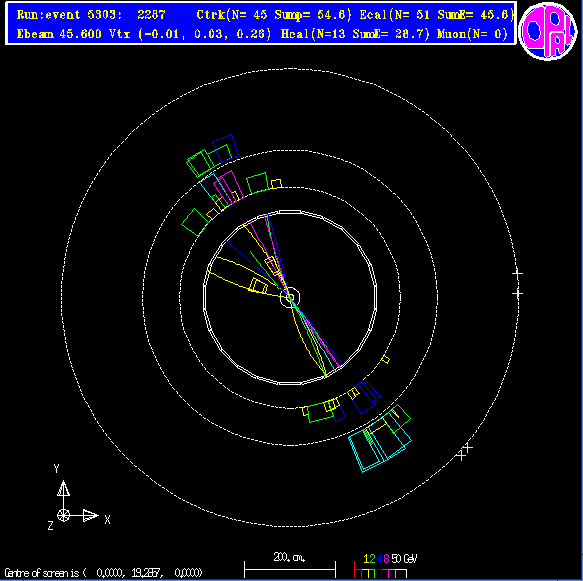
Task: Click the OPAL logo icon
Action: click(548, 30)
